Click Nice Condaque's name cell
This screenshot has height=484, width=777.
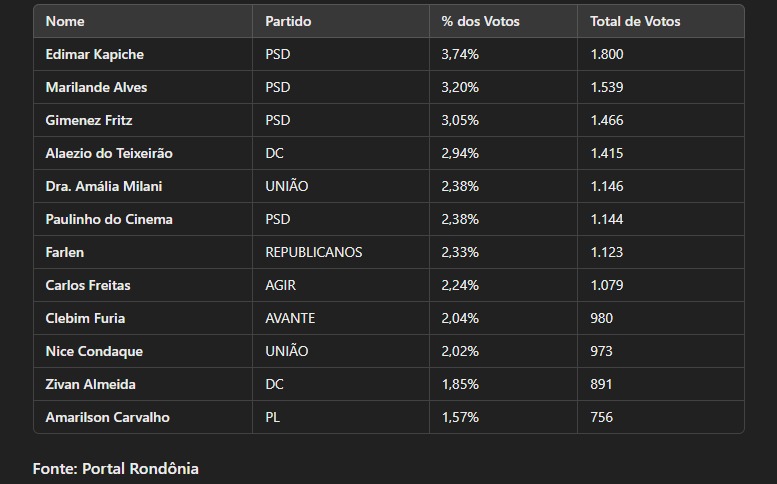tap(94, 351)
